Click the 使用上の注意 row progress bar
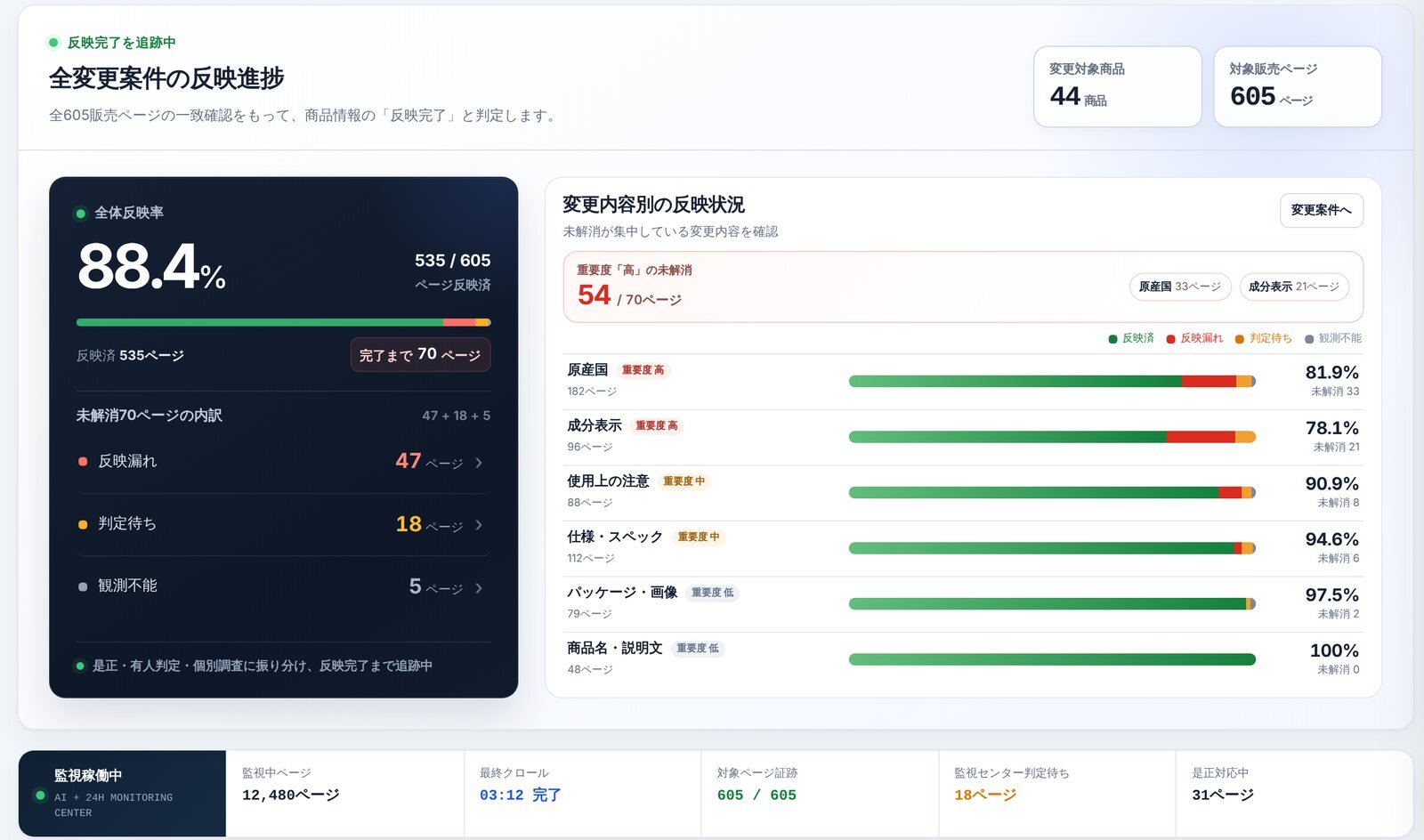 point(1052,492)
